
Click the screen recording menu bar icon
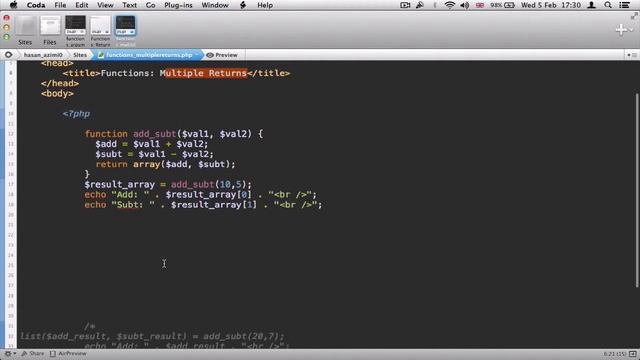405,5
